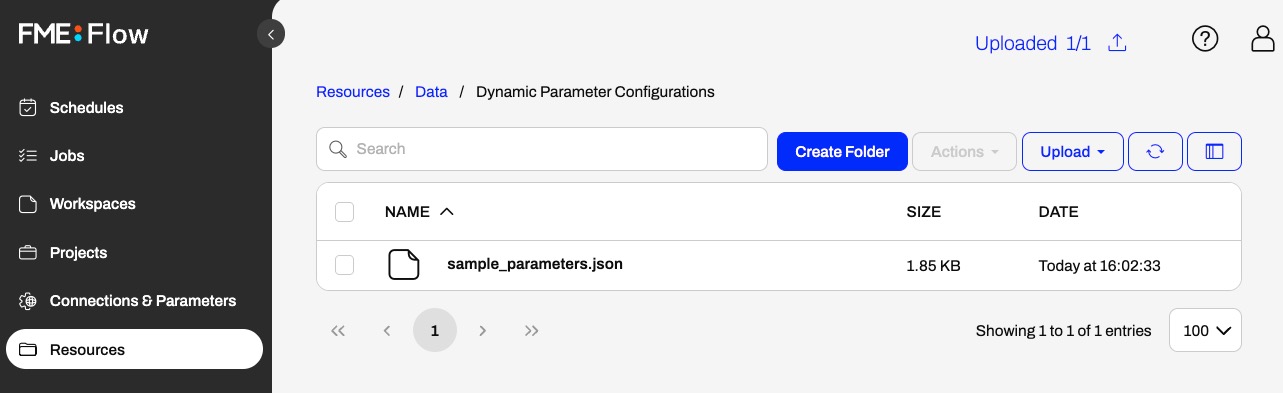The height and width of the screenshot is (393, 1283).
Task: Toggle the column layout panel icon
Action: pos(1214,152)
